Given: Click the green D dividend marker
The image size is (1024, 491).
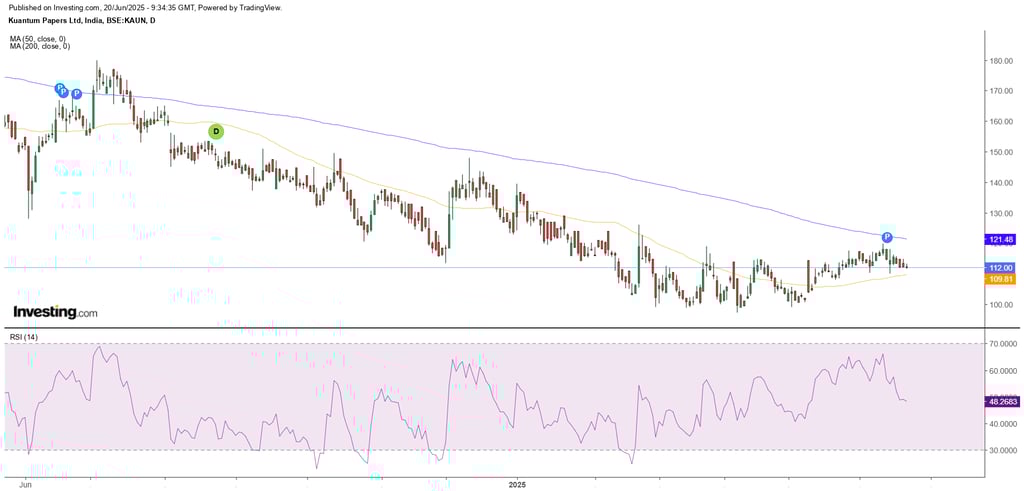Looking at the screenshot, I should pyautogui.click(x=216, y=132).
